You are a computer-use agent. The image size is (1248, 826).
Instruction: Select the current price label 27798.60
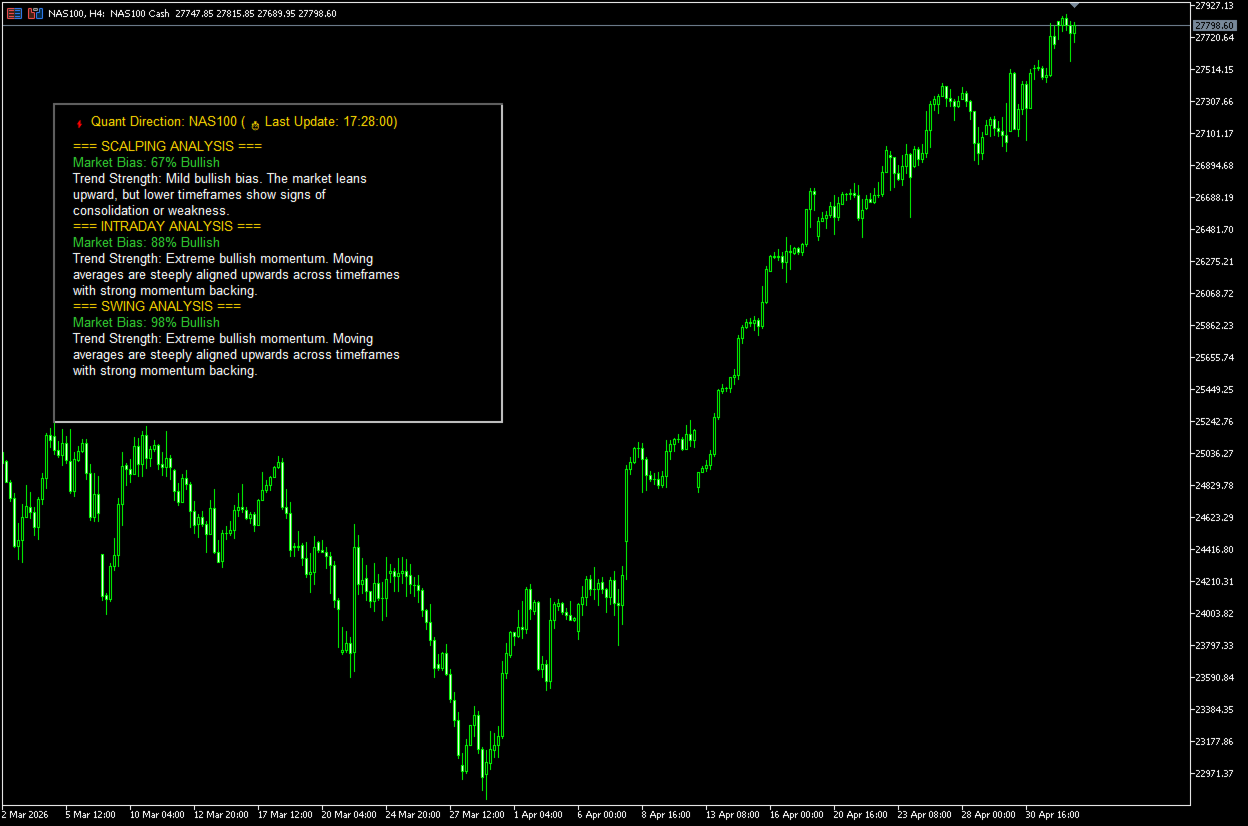(x=1214, y=25)
